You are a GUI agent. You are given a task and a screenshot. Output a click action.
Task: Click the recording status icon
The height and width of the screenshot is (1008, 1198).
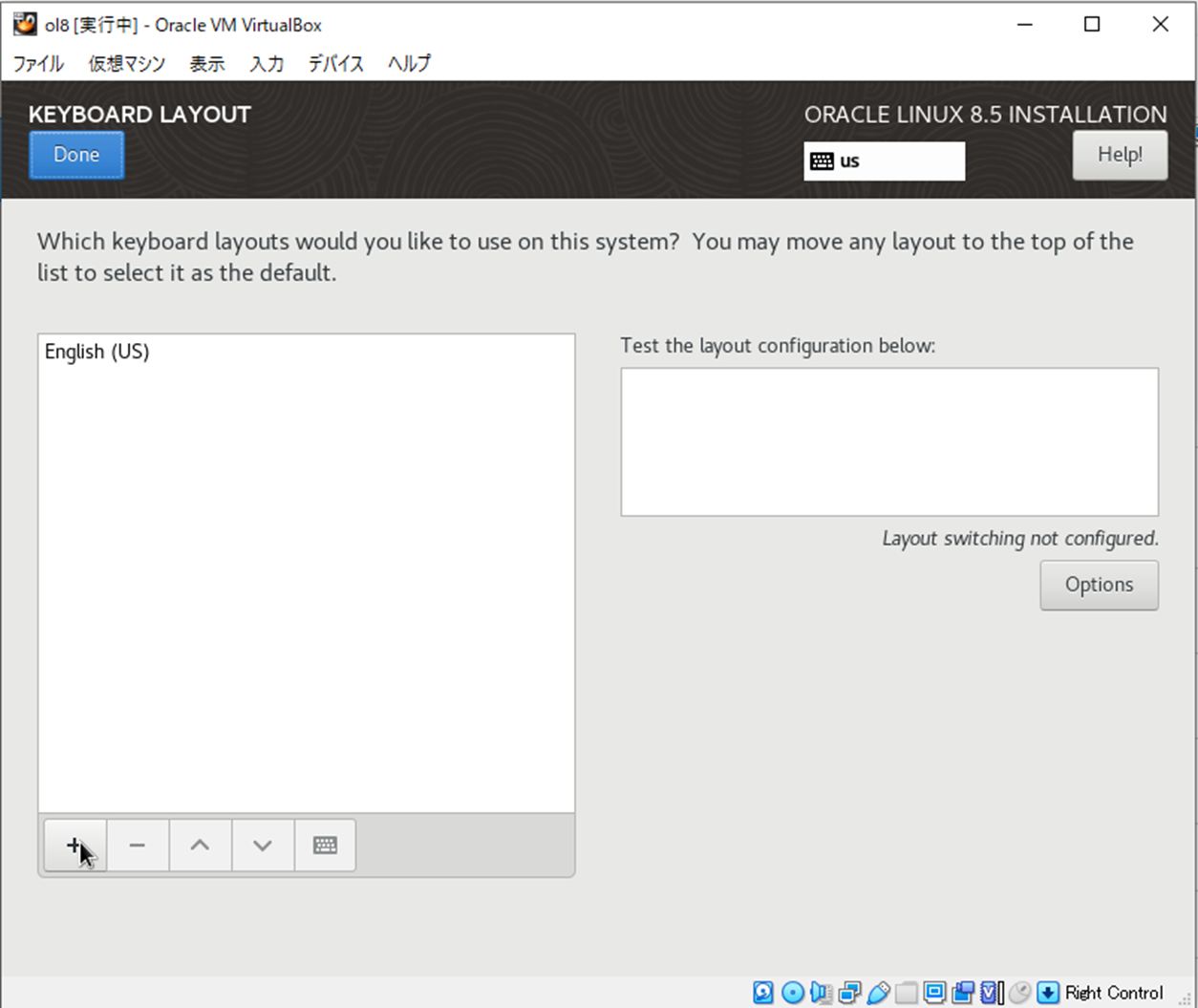point(963,993)
